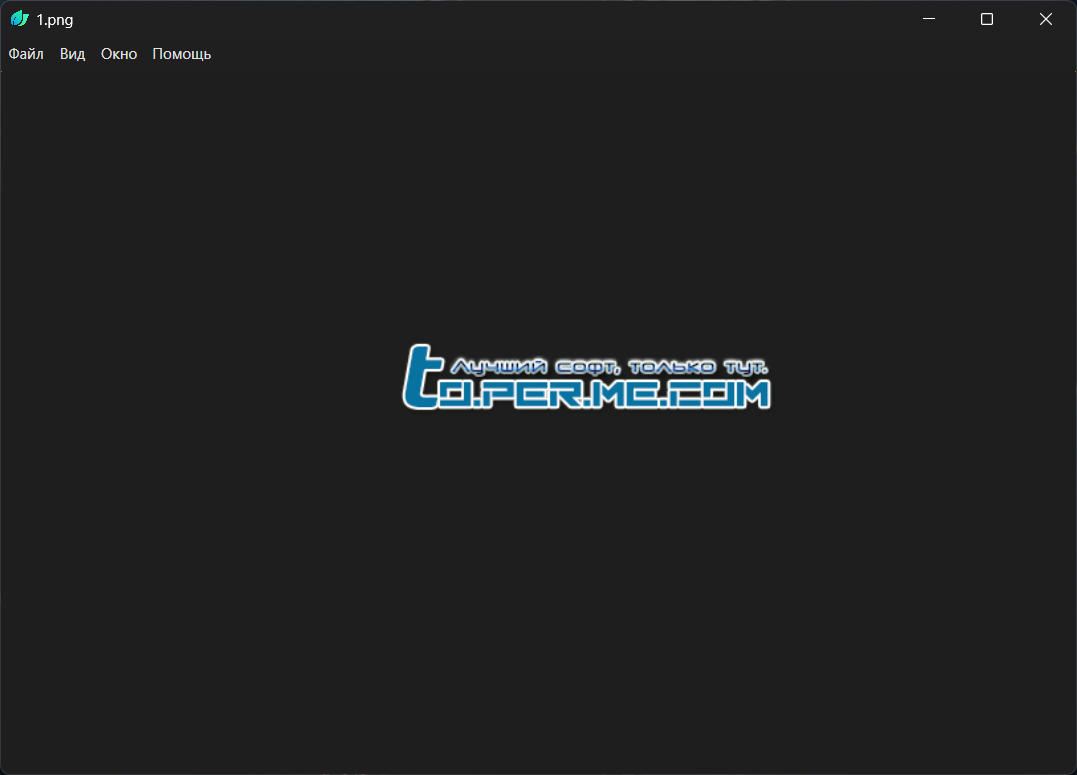
Task: Open the Окно menu
Action: (119, 54)
